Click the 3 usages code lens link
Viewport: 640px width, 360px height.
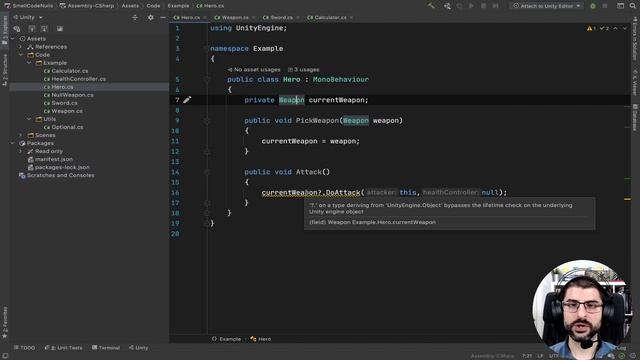coord(304,70)
